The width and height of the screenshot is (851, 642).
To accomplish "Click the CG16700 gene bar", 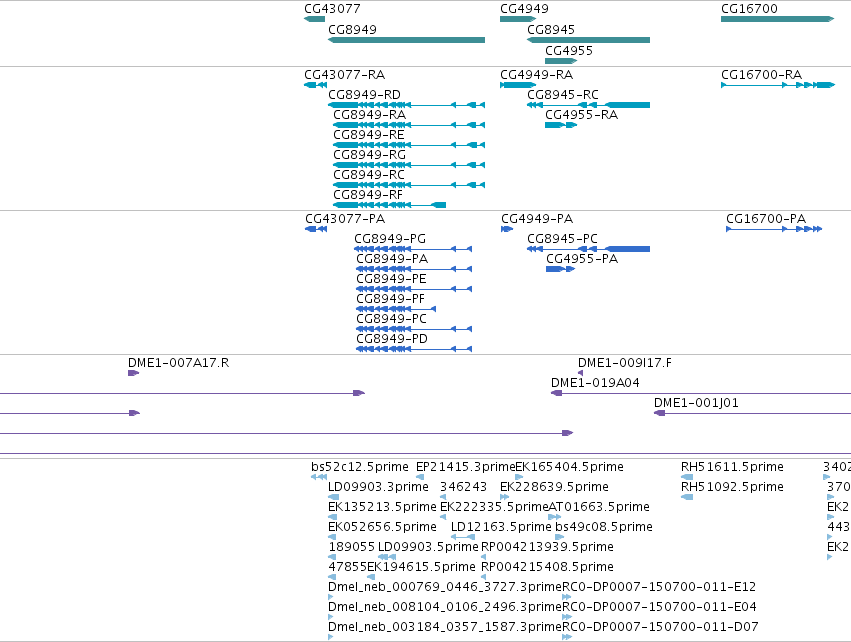I will pyautogui.click(x=778, y=19).
